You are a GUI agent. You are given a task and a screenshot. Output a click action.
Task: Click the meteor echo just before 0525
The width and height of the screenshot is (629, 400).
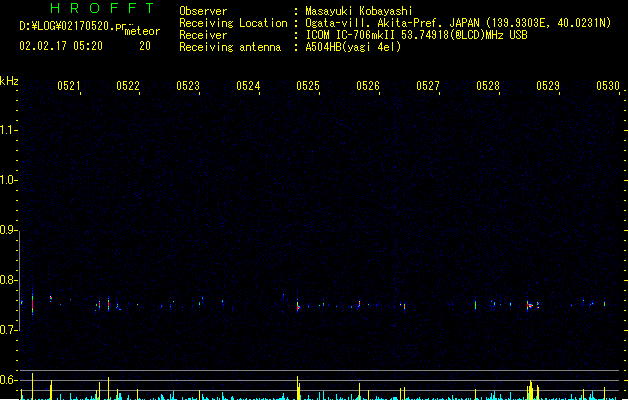[298, 307]
